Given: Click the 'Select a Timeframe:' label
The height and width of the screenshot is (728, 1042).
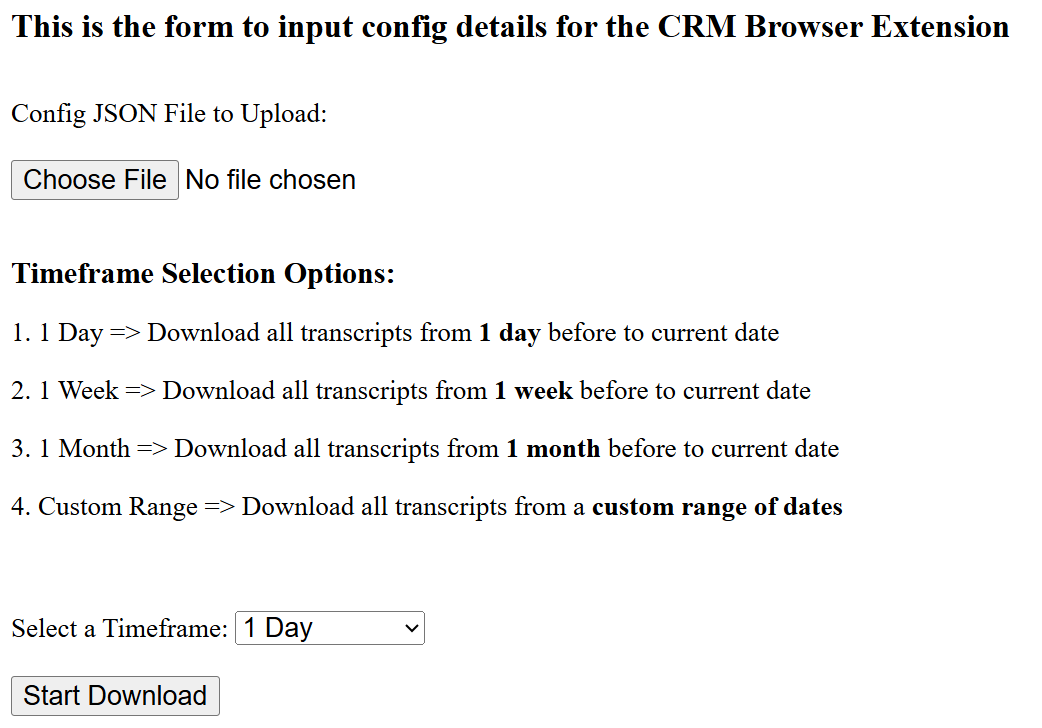Looking at the screenshot, I should point(120,629).
